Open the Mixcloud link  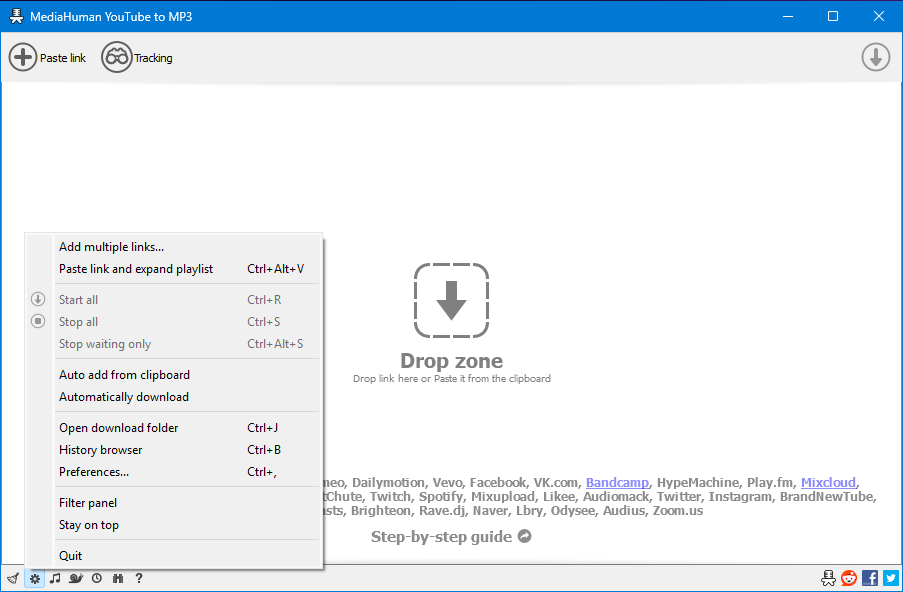[828, 483]
